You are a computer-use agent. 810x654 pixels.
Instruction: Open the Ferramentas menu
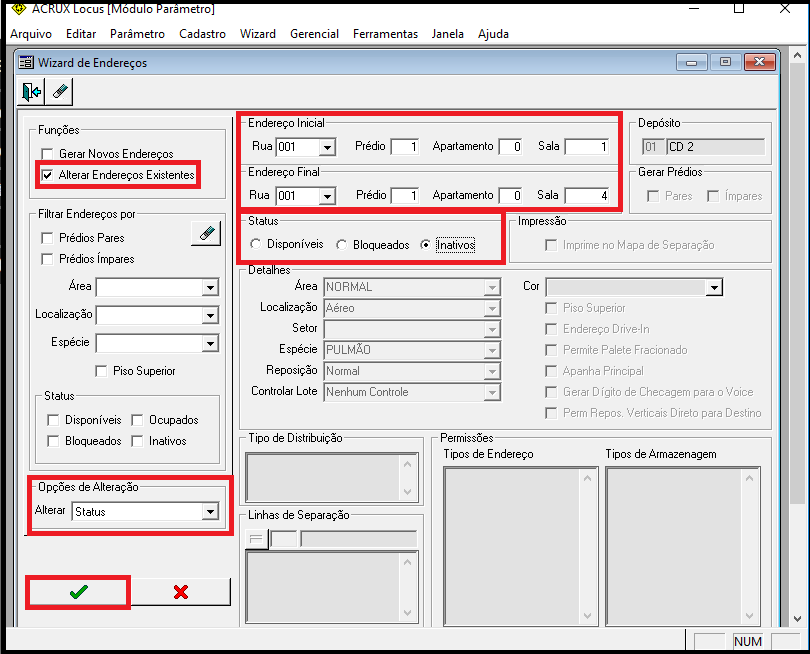(385, 34)
